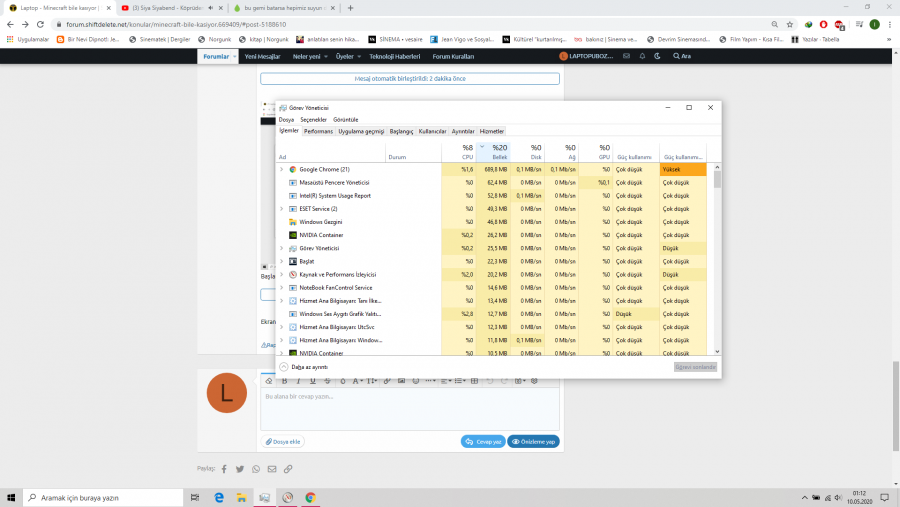This screenshot has height=507, width=900.
Task: Share post via email icon
Action: tap(272, 469)
